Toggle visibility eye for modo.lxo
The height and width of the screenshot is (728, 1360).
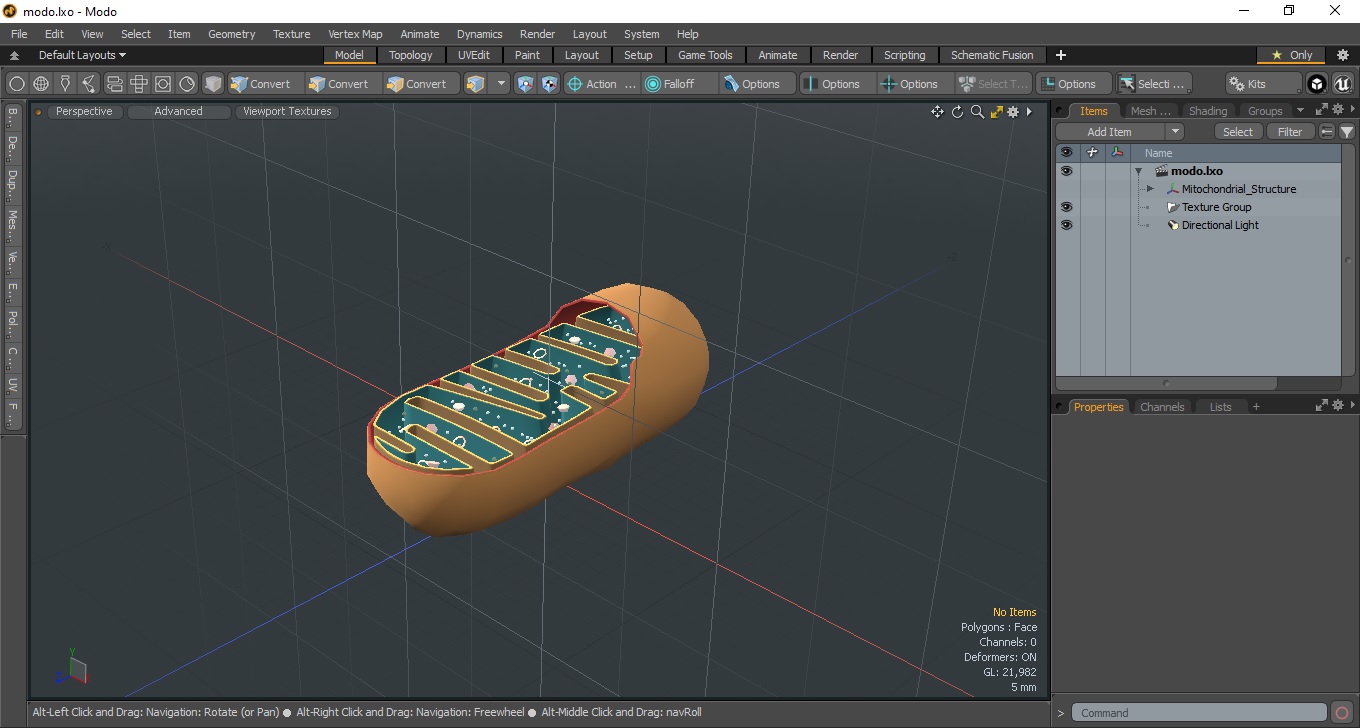(x=1066, y=171)
